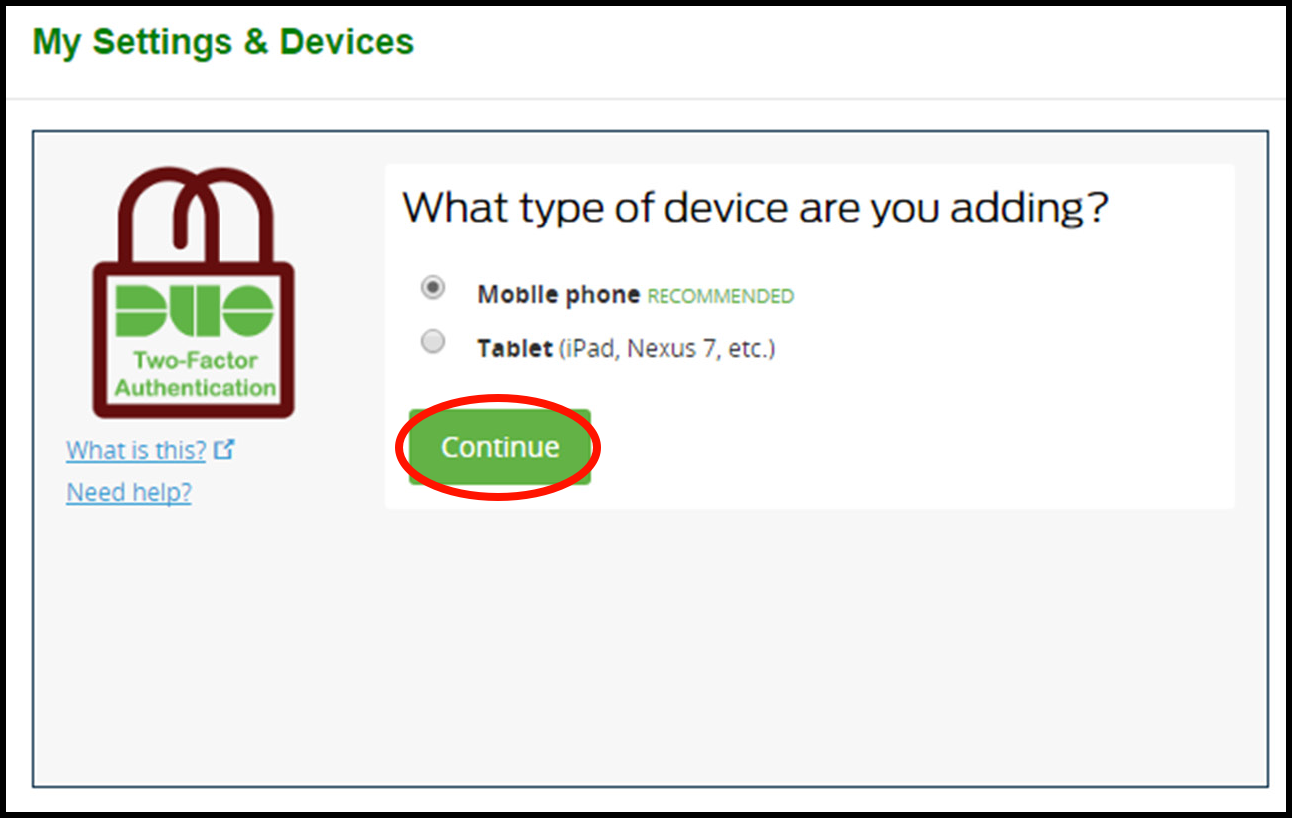Click the bold "Mobile phone" label text

coord(559,295)
